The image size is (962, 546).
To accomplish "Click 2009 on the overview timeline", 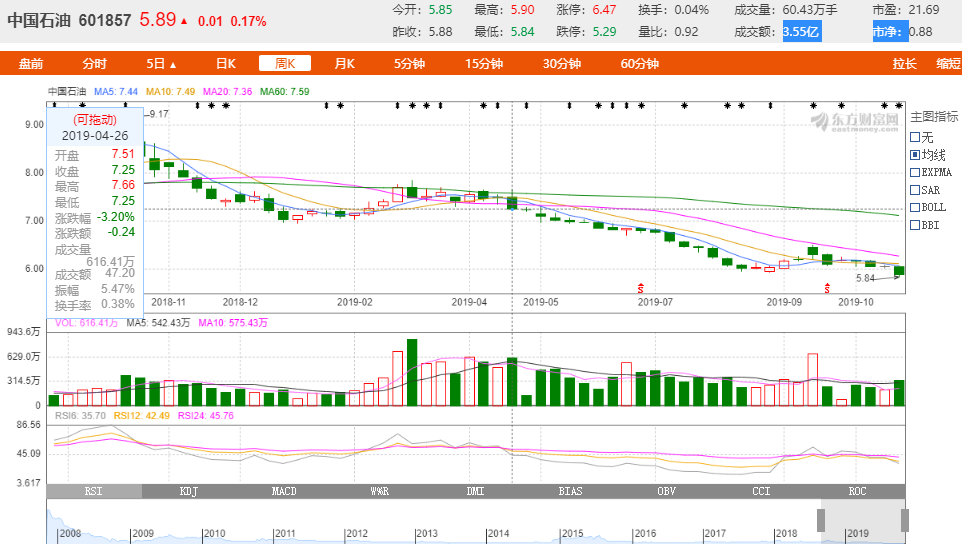I will tap(143, 534).
